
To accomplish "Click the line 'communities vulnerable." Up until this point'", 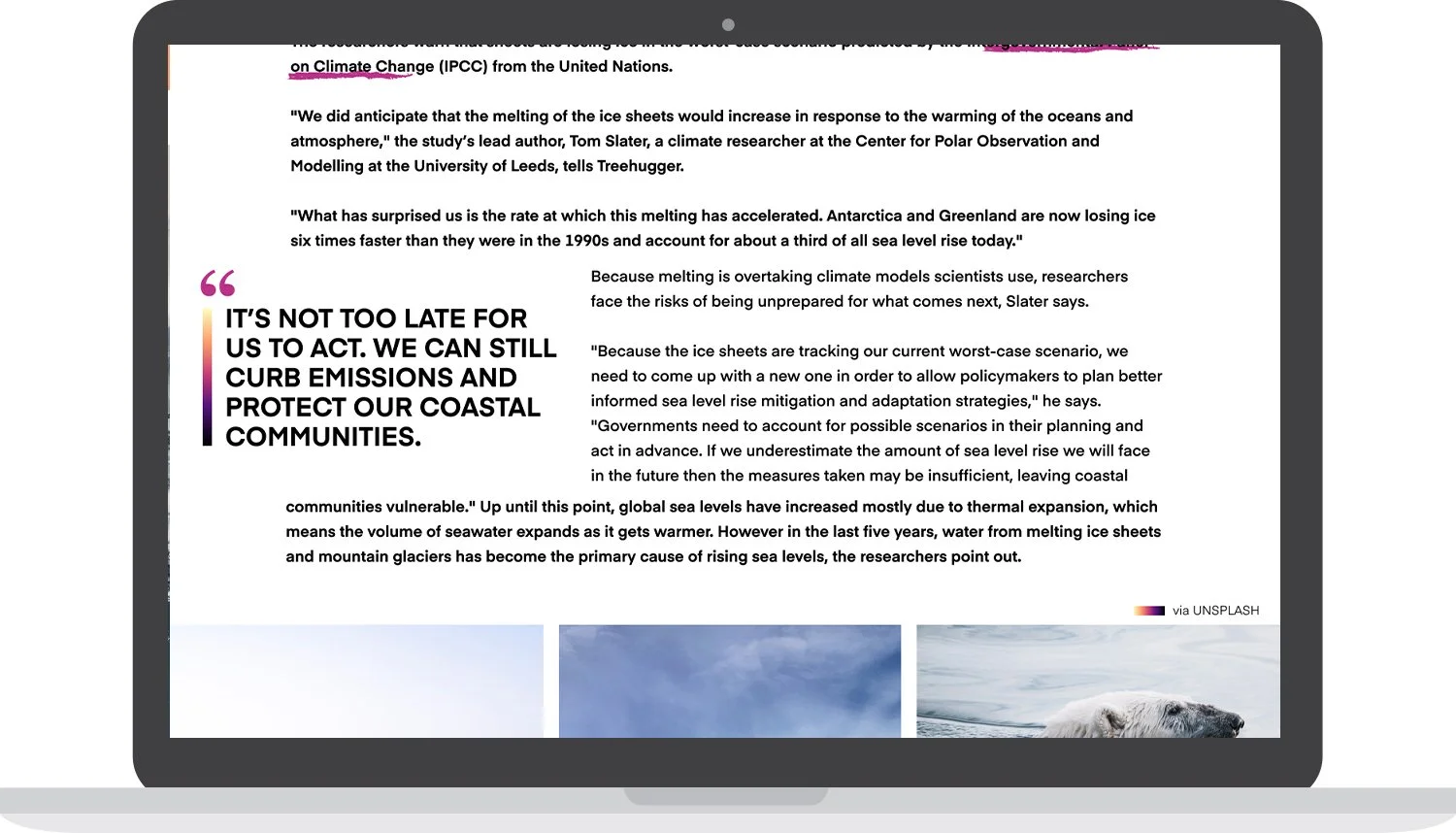I will [x=721, y=507].
